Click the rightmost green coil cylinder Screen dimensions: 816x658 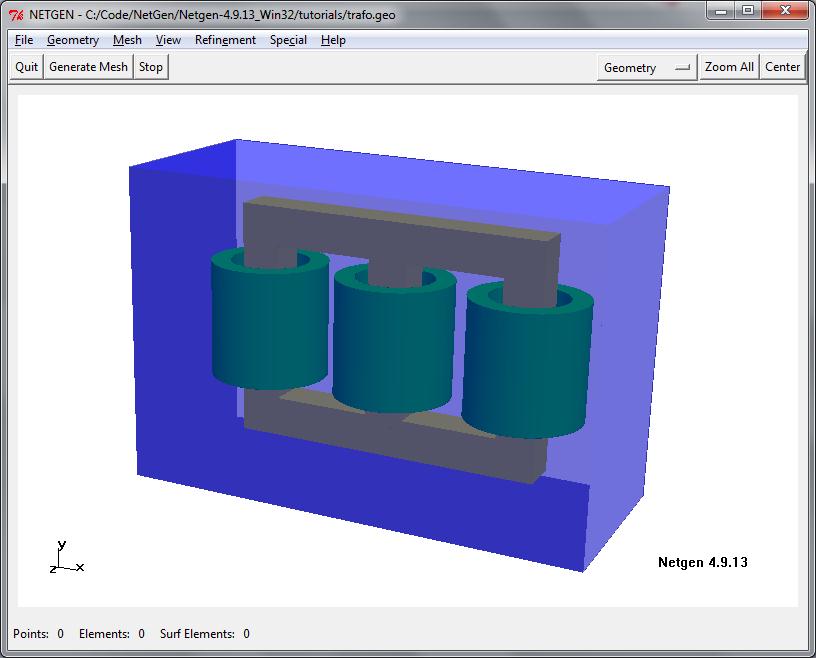coord(527,364)
